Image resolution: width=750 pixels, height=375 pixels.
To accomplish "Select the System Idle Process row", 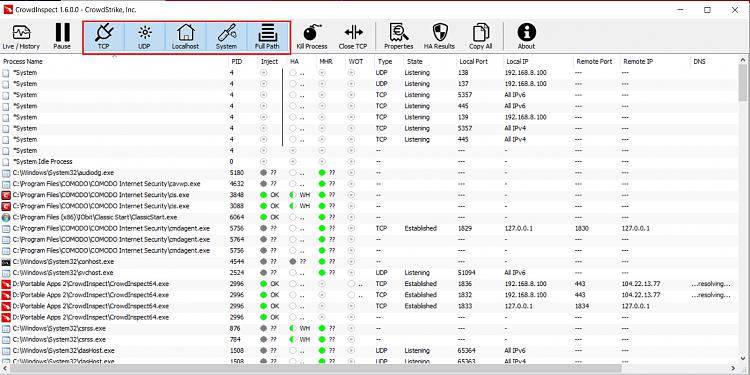I will [x=369, y=162].
